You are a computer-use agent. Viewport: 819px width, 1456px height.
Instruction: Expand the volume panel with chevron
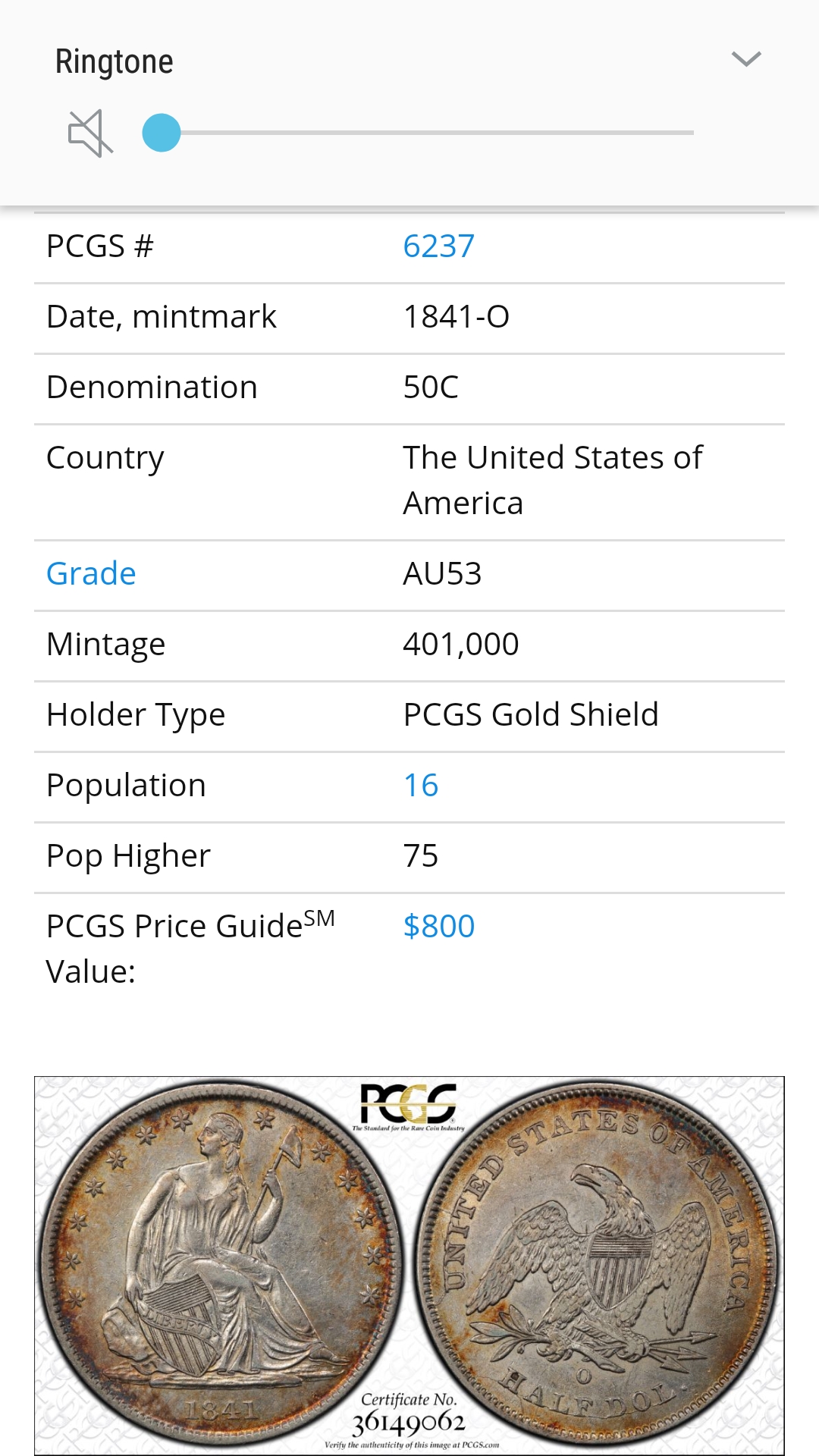(746, 59)
